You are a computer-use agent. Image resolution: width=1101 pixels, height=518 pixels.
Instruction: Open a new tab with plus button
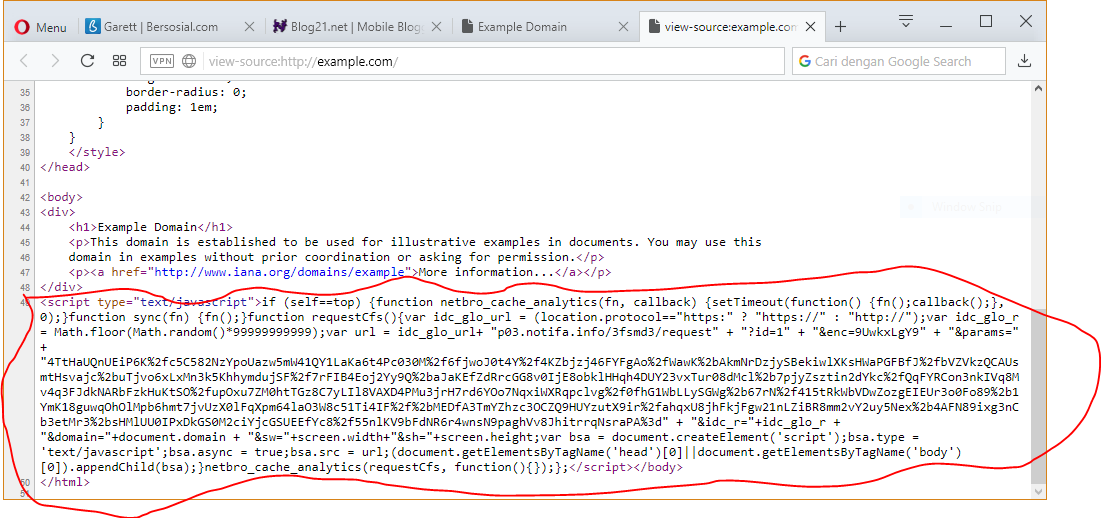click(840, 27)
